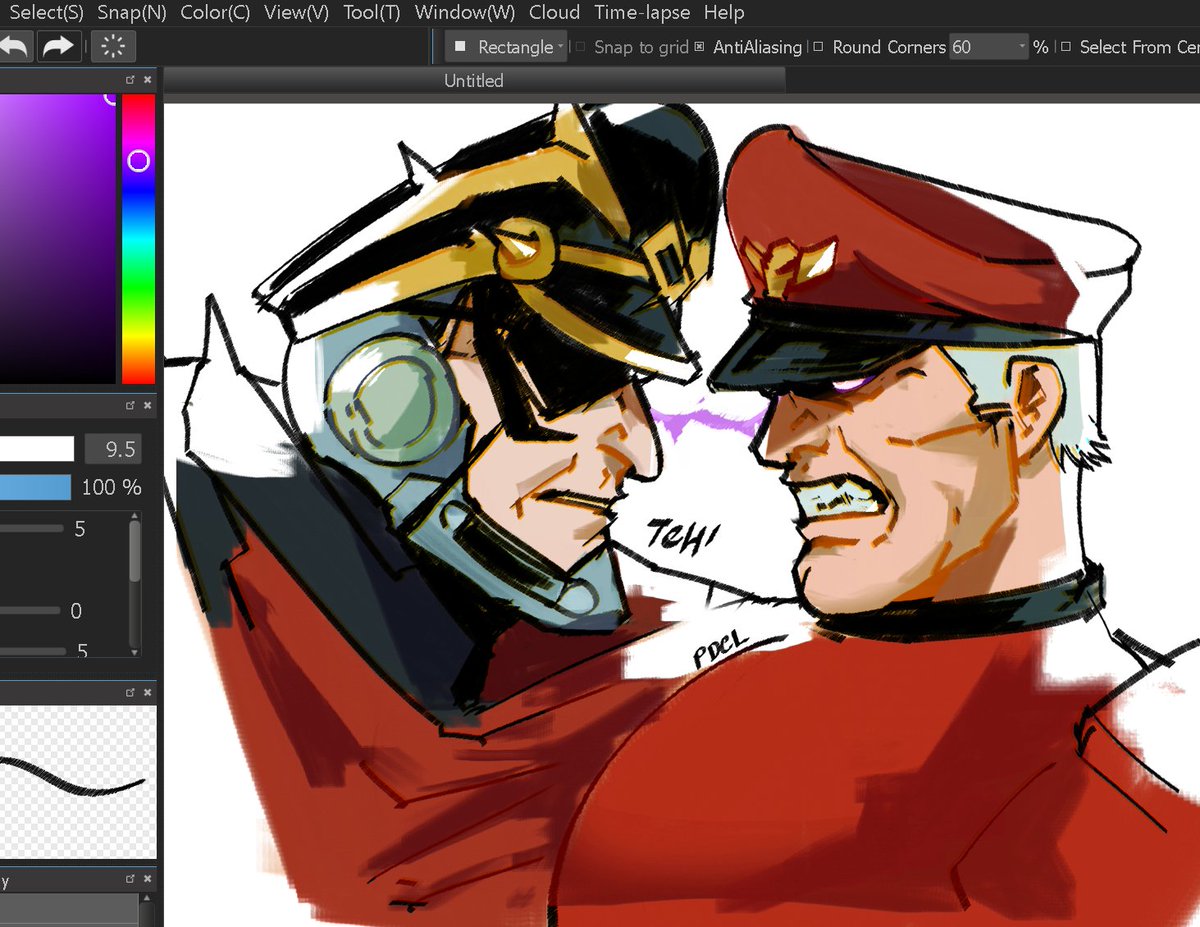This screenshot has width=1200, height=927.
Task: Click the hue slider circle handle
Action: click(139, 160)
